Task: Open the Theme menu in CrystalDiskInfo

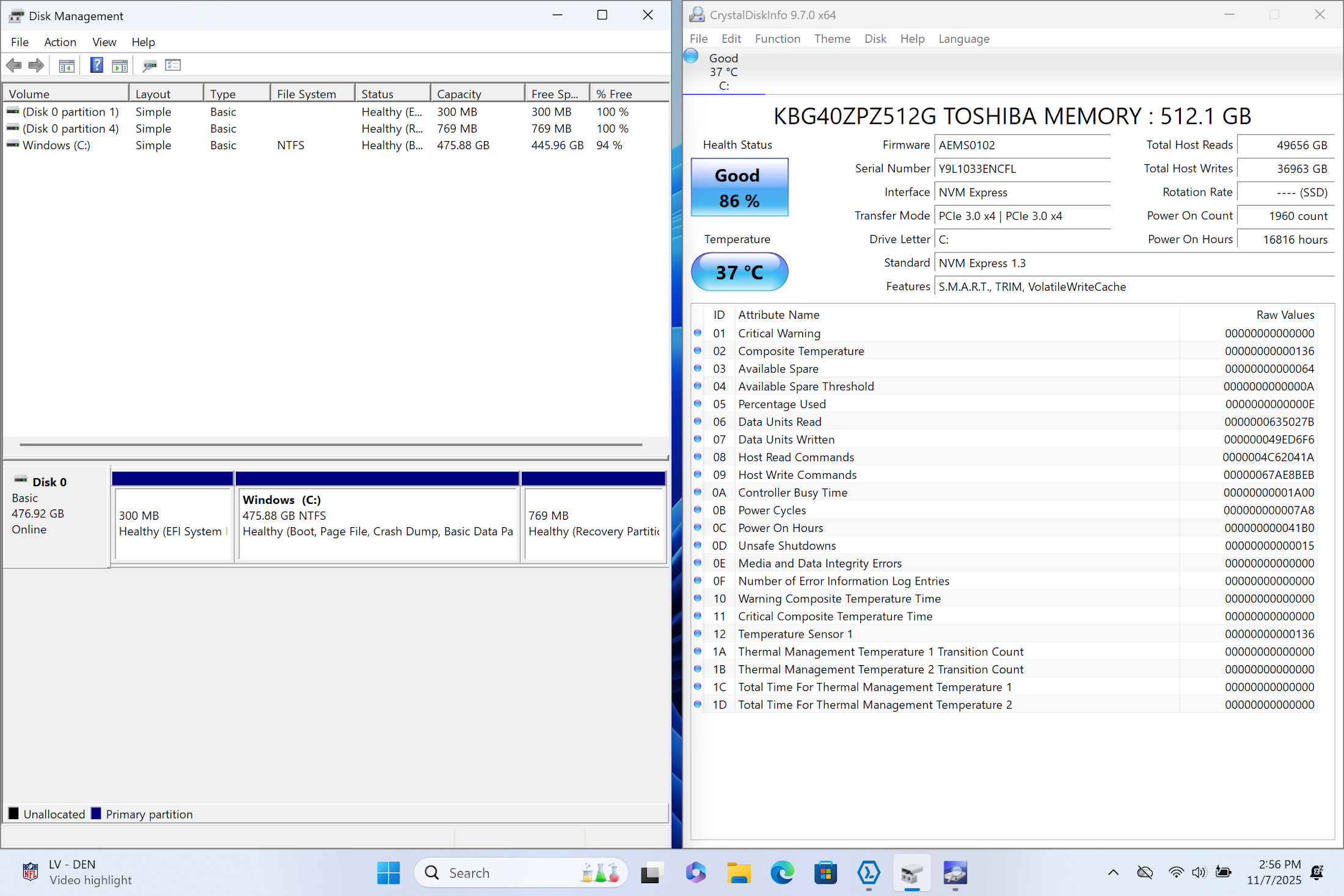Action: coord(831,39)
